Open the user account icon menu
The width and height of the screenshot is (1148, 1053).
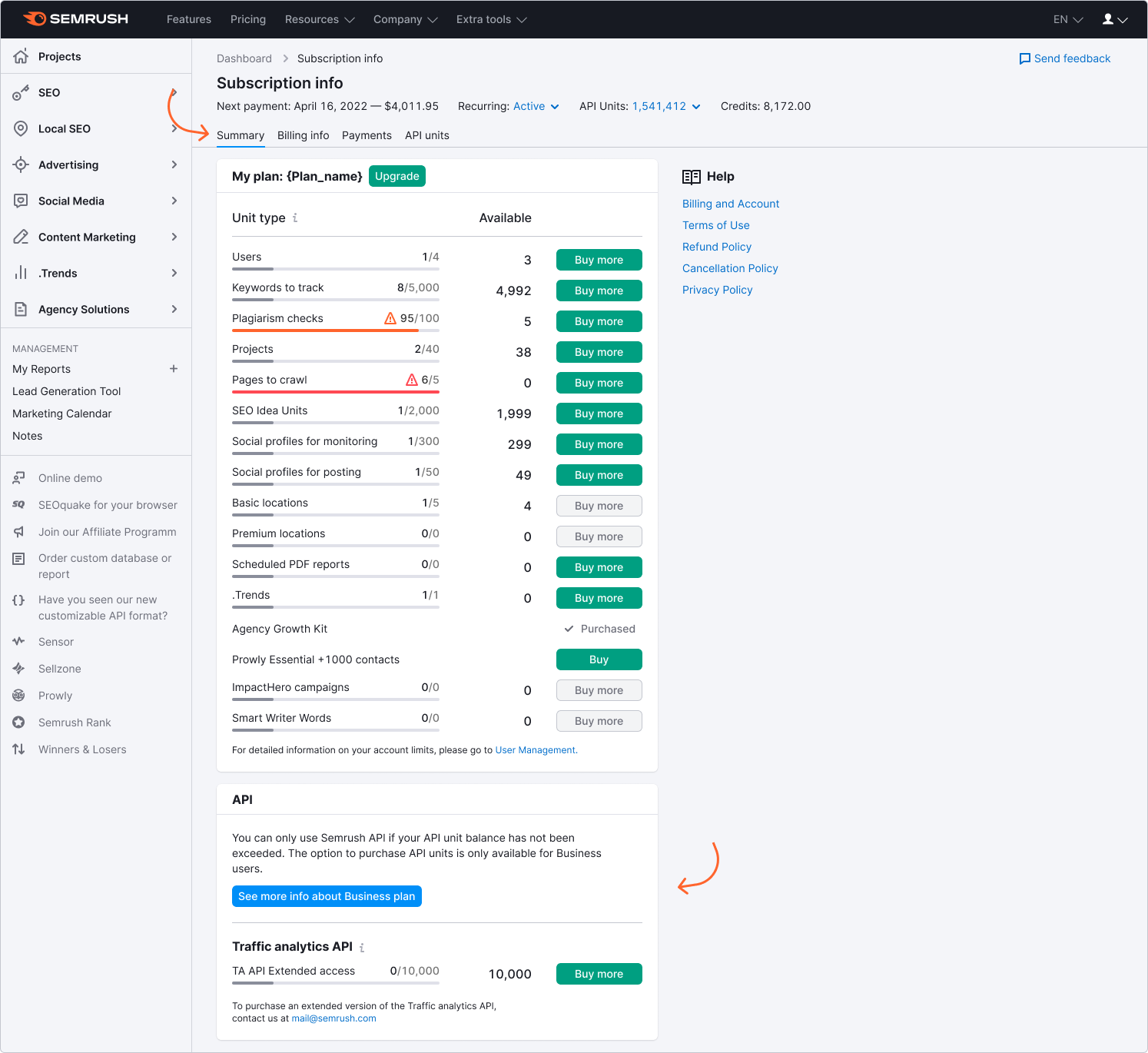1115,19
